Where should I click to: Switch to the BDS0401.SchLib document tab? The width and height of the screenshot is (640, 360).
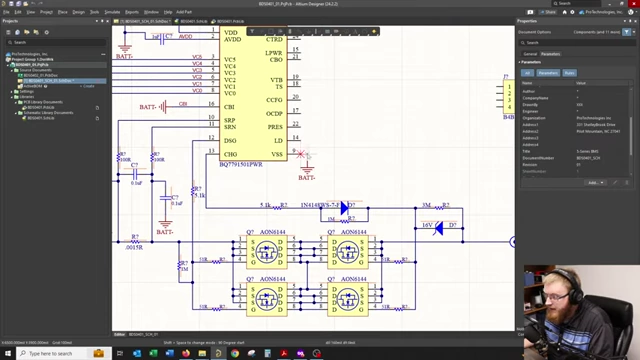[191, 21]
